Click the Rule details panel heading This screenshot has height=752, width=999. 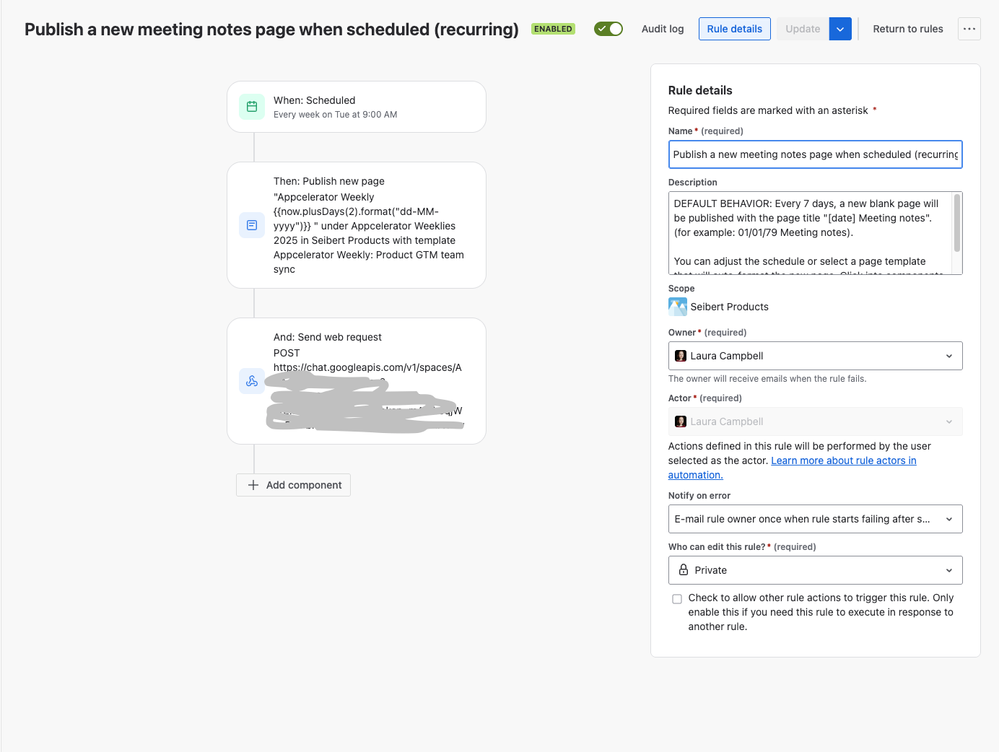tap(700, 90)
